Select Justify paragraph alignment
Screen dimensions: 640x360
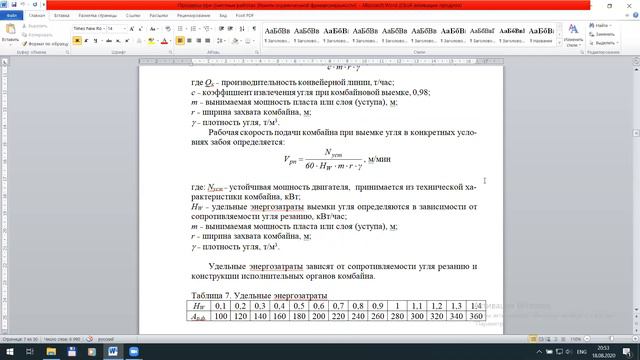208,41
